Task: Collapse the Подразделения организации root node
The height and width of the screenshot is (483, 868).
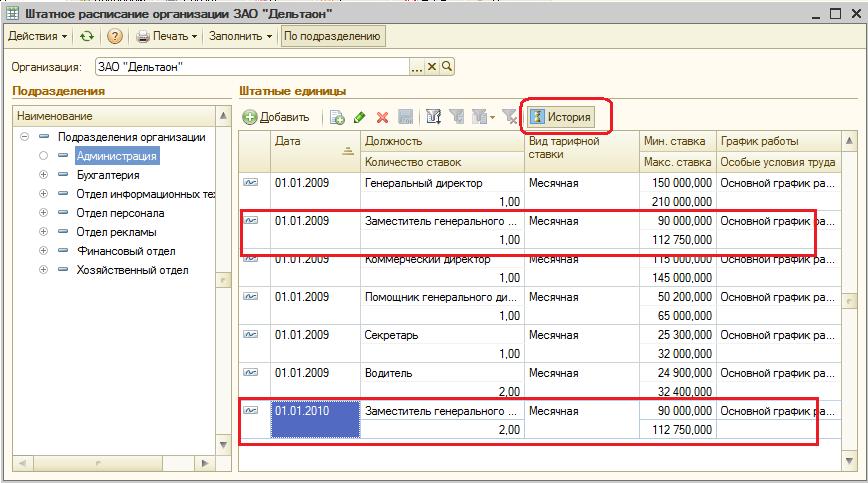Action: click(24, 137)
